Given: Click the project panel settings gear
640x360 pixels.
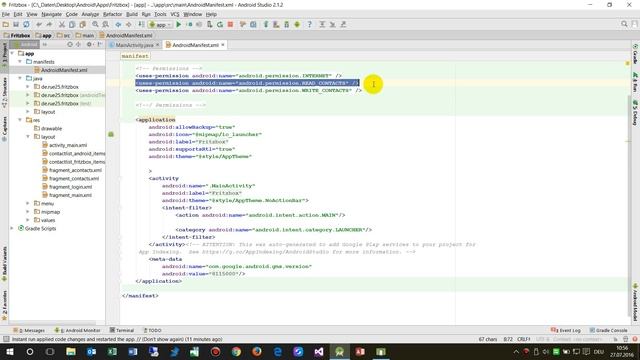Looking at the screenshot, I should click(x=89, y=44).
